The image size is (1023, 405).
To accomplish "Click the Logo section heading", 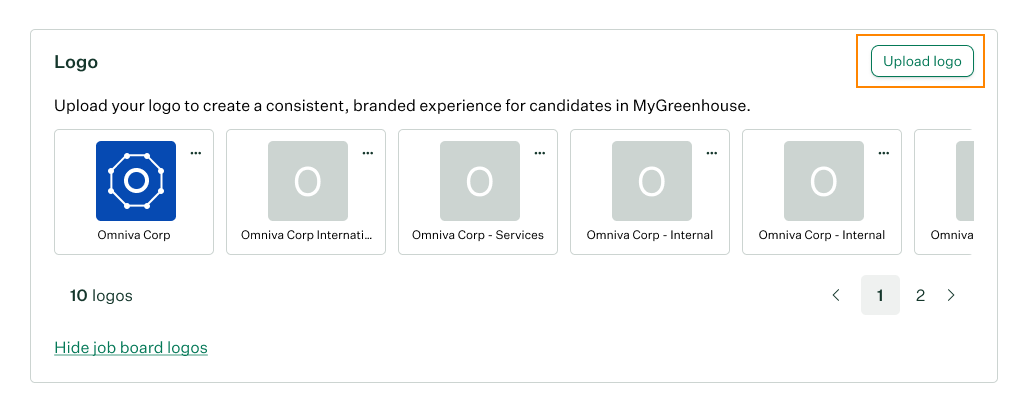I will 76,62.
